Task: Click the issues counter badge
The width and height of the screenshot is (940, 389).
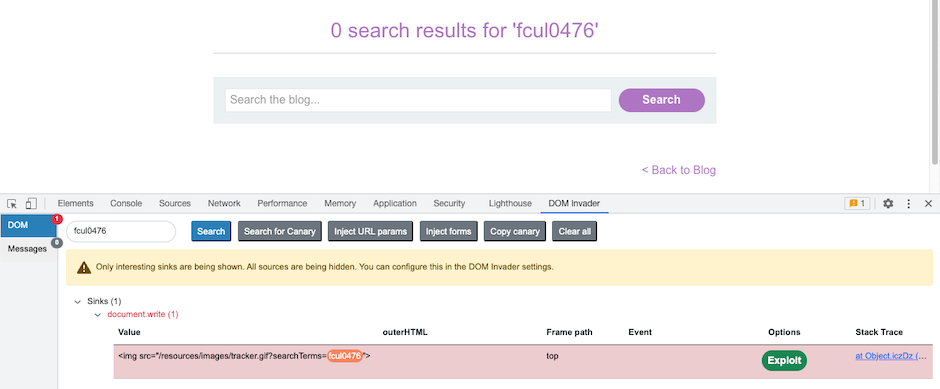Action: click(857, 204)
